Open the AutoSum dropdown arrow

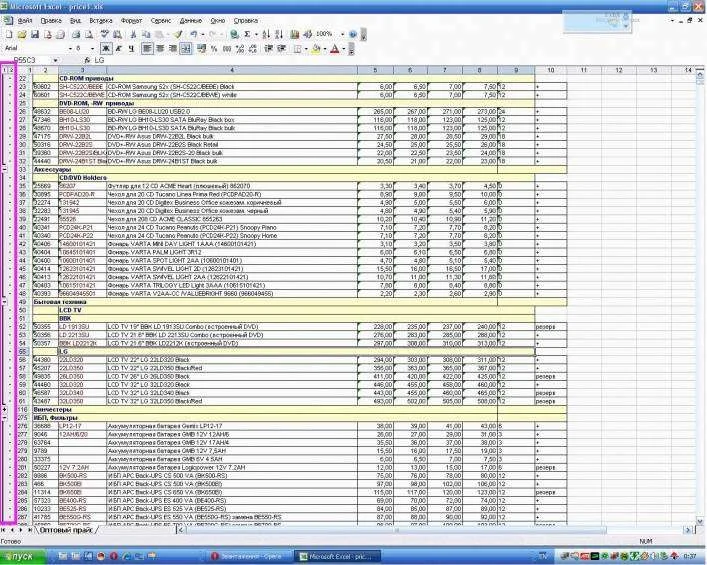(256, 34)
